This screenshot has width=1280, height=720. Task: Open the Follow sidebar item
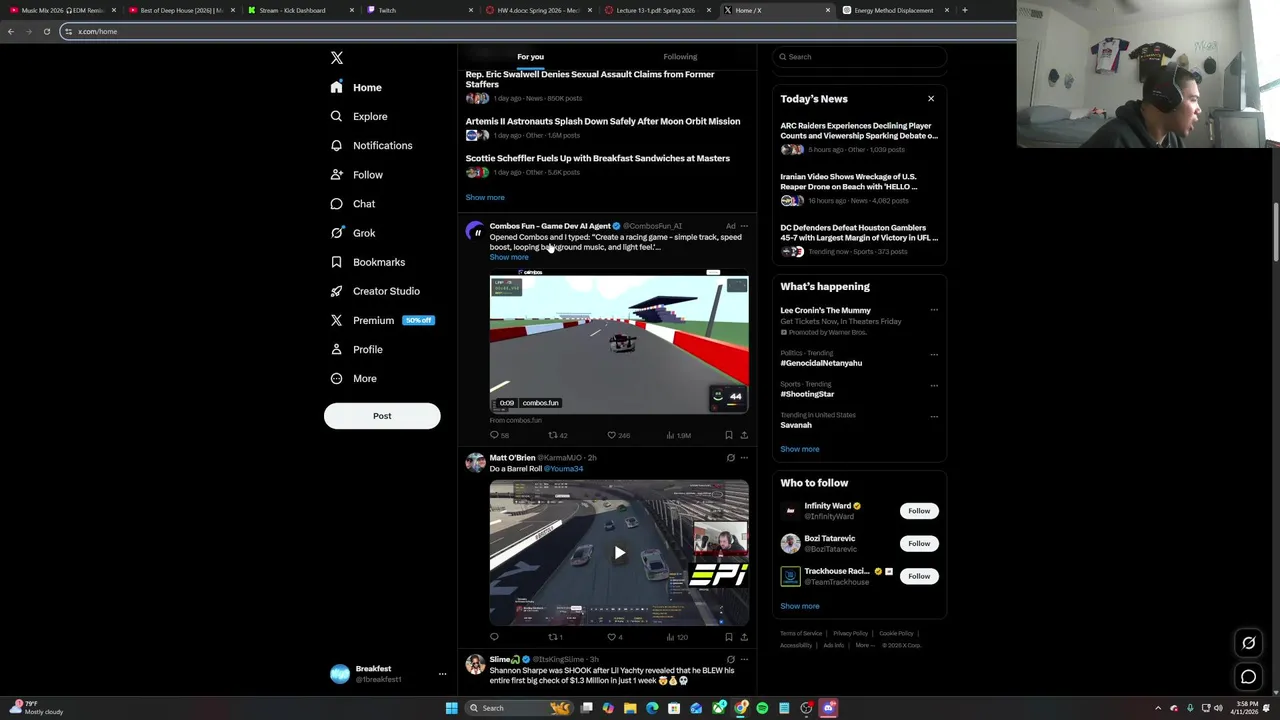point(357,174)
